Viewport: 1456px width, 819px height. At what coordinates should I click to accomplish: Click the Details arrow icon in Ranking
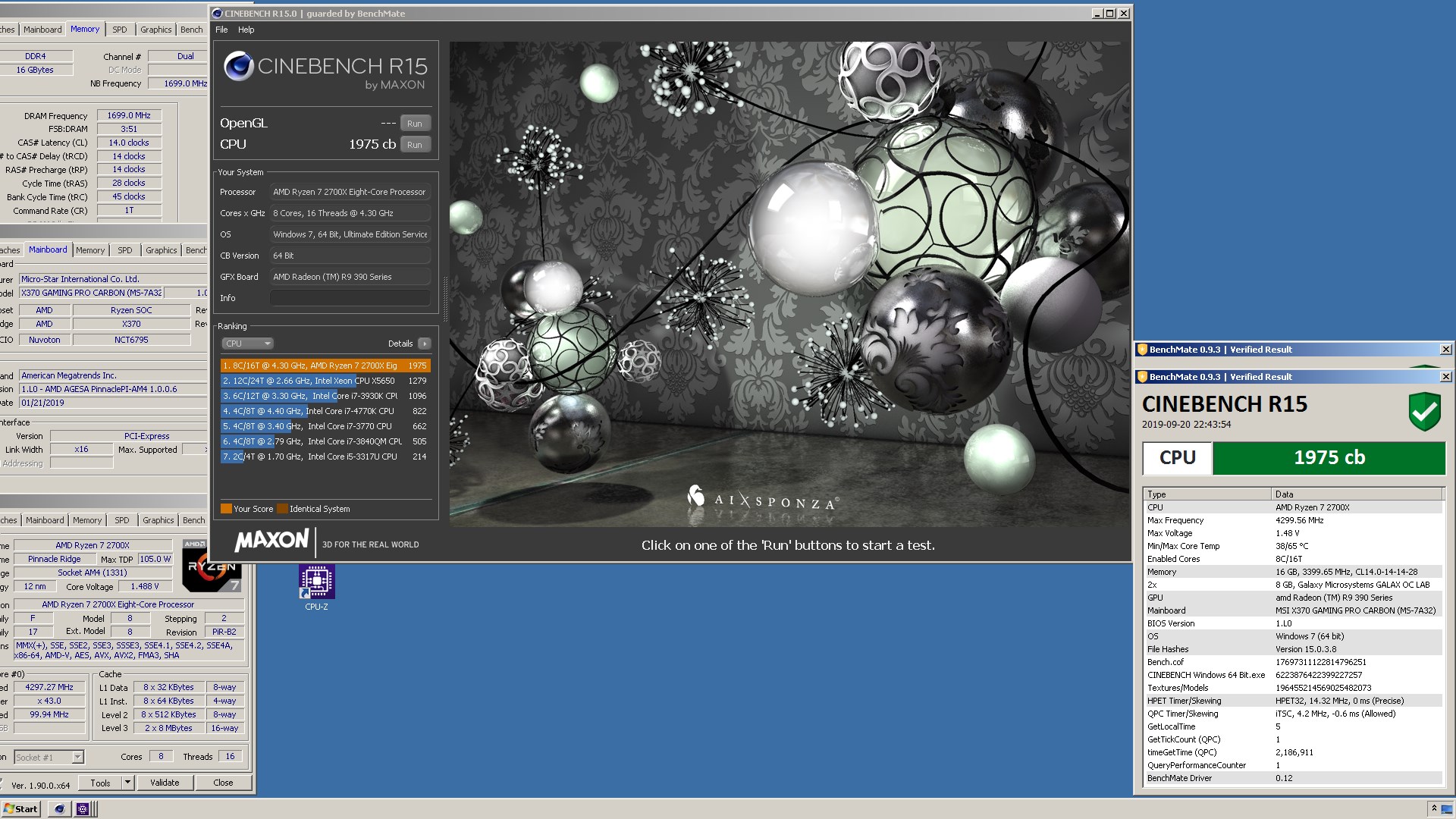[x=424, y=344]
